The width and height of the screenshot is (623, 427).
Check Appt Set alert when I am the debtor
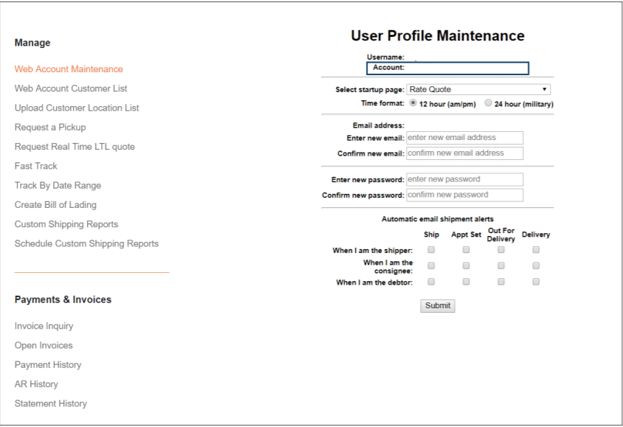pos(466,282)
